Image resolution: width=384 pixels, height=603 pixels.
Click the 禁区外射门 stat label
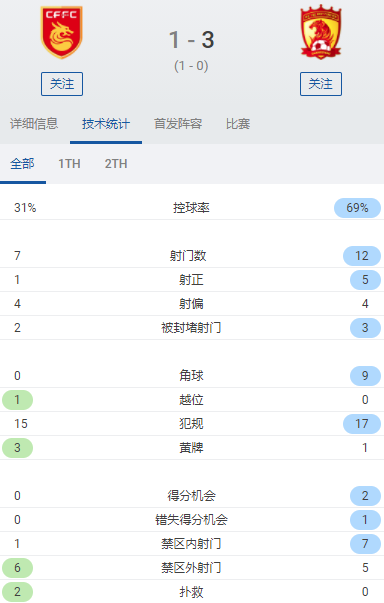pos(191,568)
